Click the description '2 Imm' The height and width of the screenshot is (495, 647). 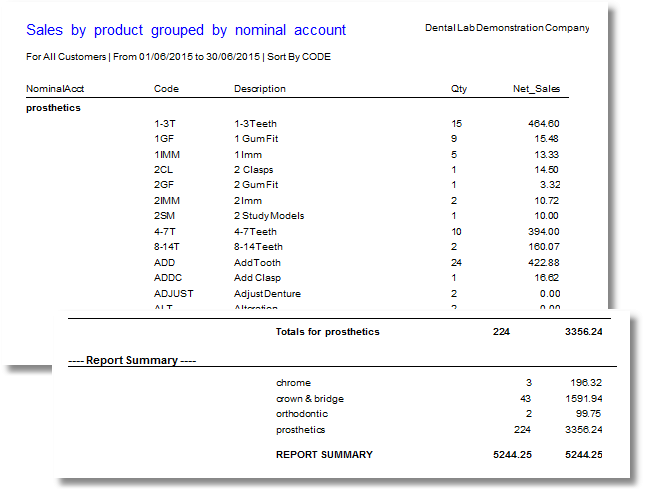point(248,200)
